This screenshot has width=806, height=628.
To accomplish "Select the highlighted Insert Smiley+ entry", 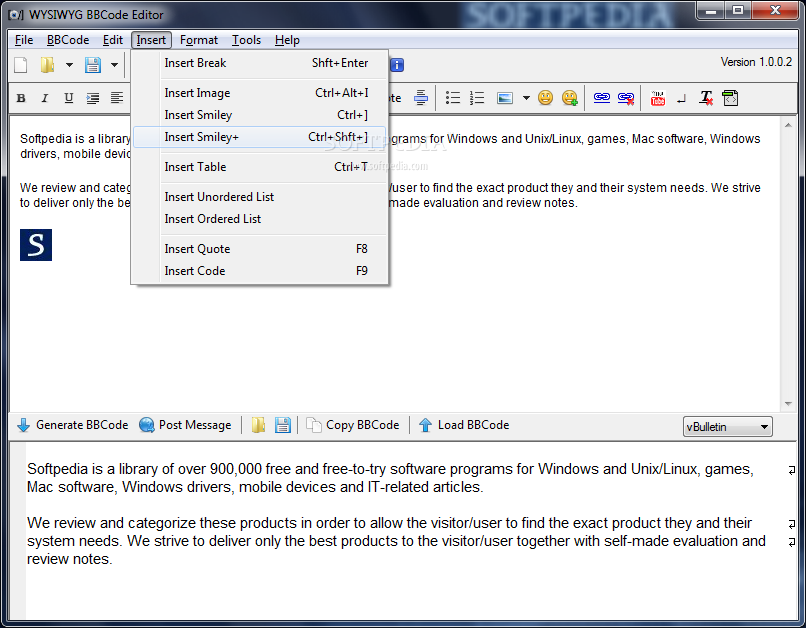I will click(260, 137).
